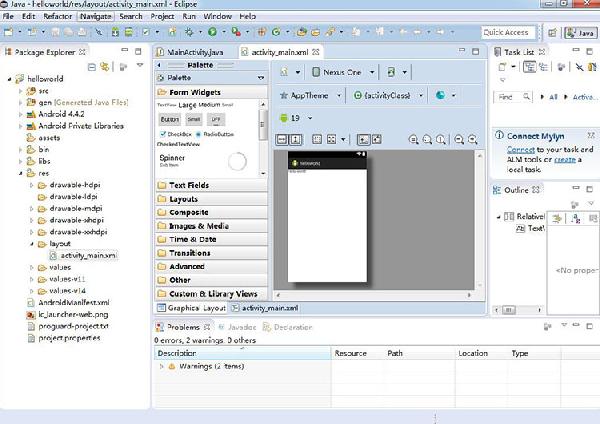Click the Open Type icon in toolbar
The height and width of the screenshot is (424, 600).
[302, 32]
